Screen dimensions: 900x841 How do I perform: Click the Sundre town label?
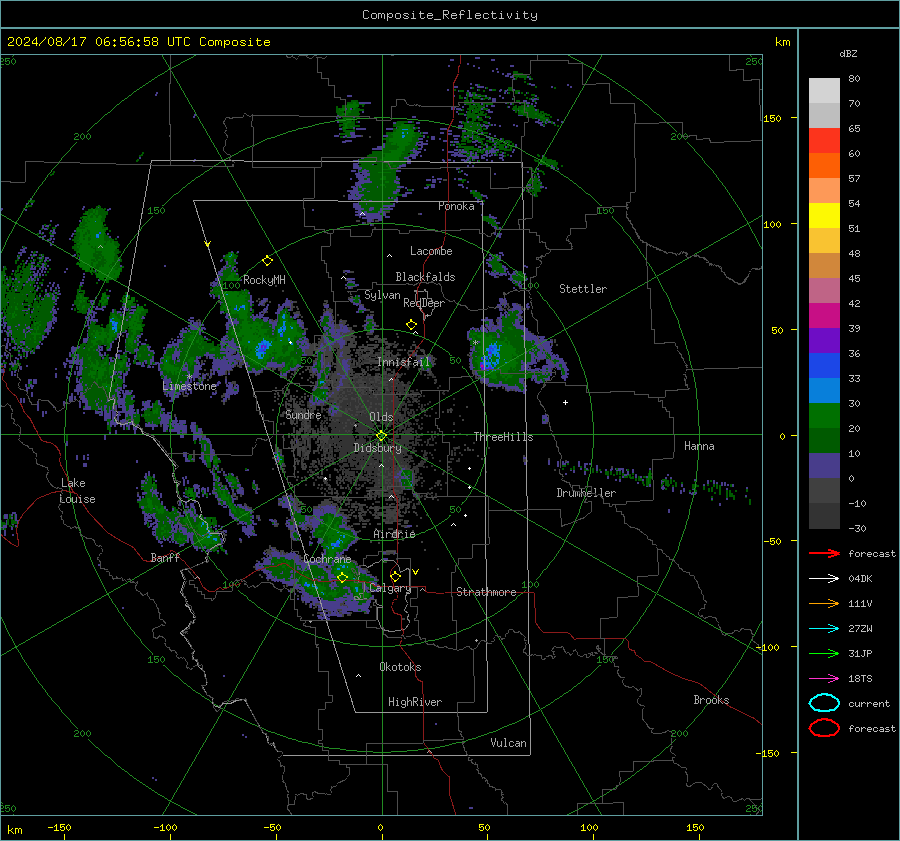point(303,414)
